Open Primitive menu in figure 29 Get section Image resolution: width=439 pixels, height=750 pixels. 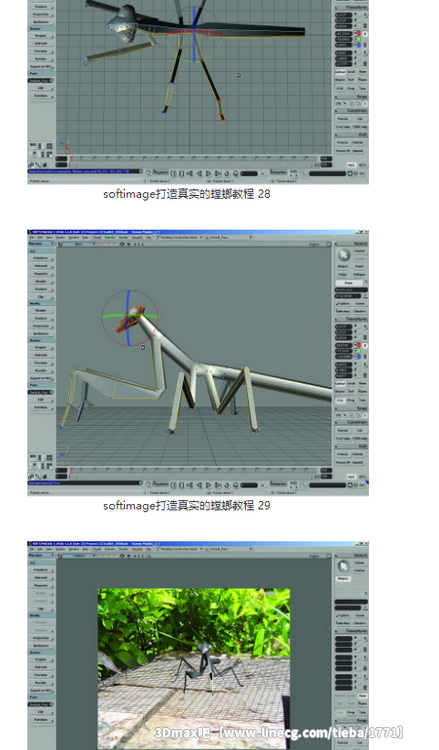pyautogui.click(x=43, y=258)
